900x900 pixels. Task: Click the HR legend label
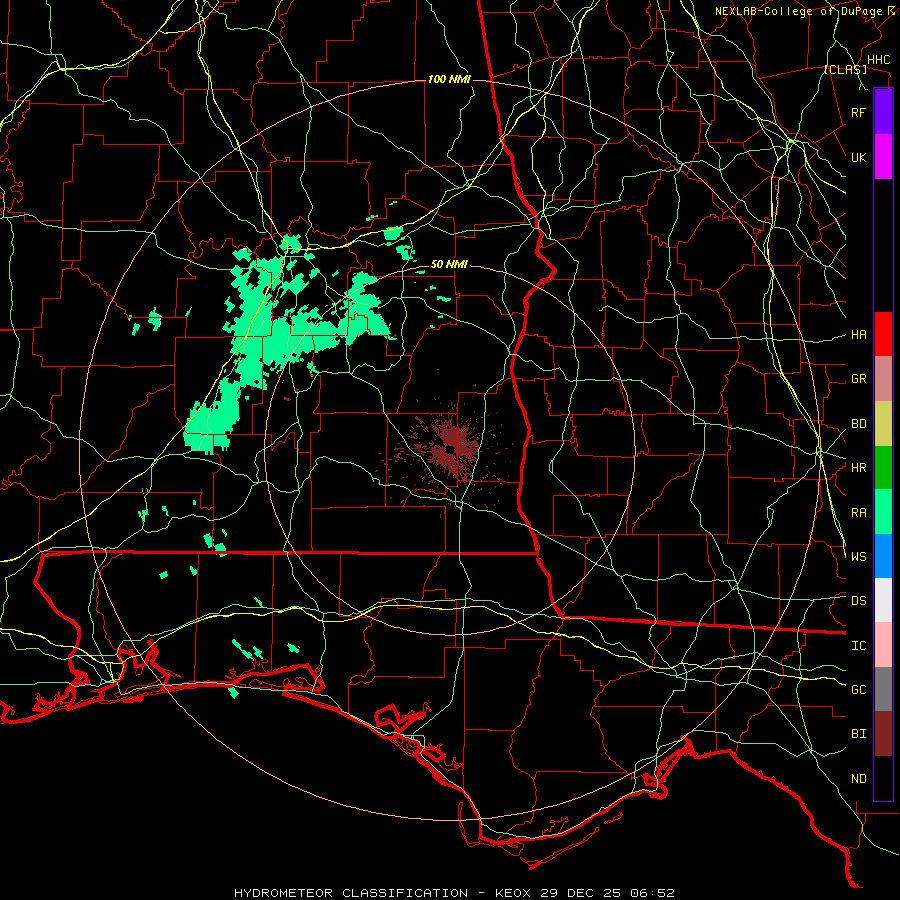(x=858, y=468)
